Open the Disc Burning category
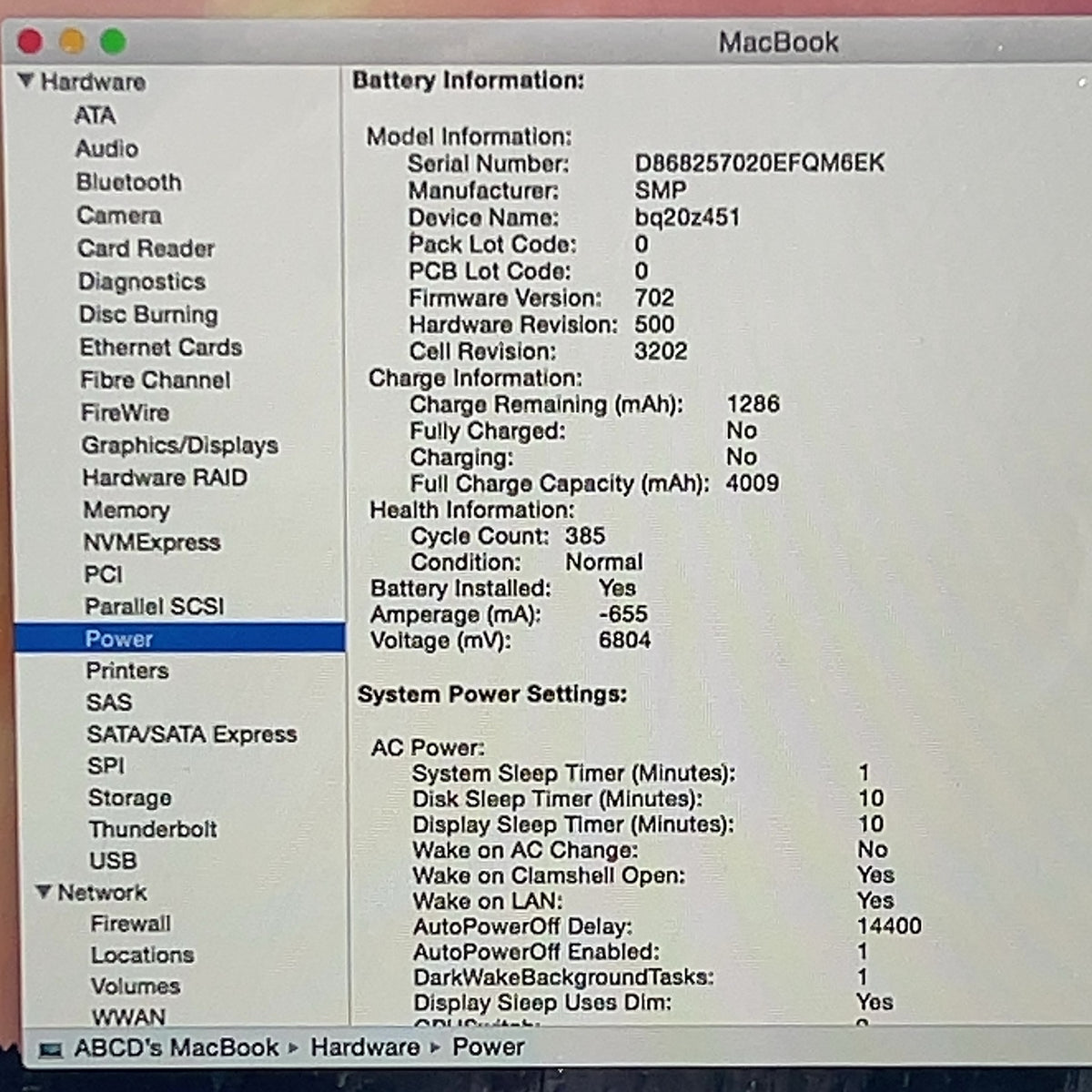1092x1092 pixels. click(148, 314)
